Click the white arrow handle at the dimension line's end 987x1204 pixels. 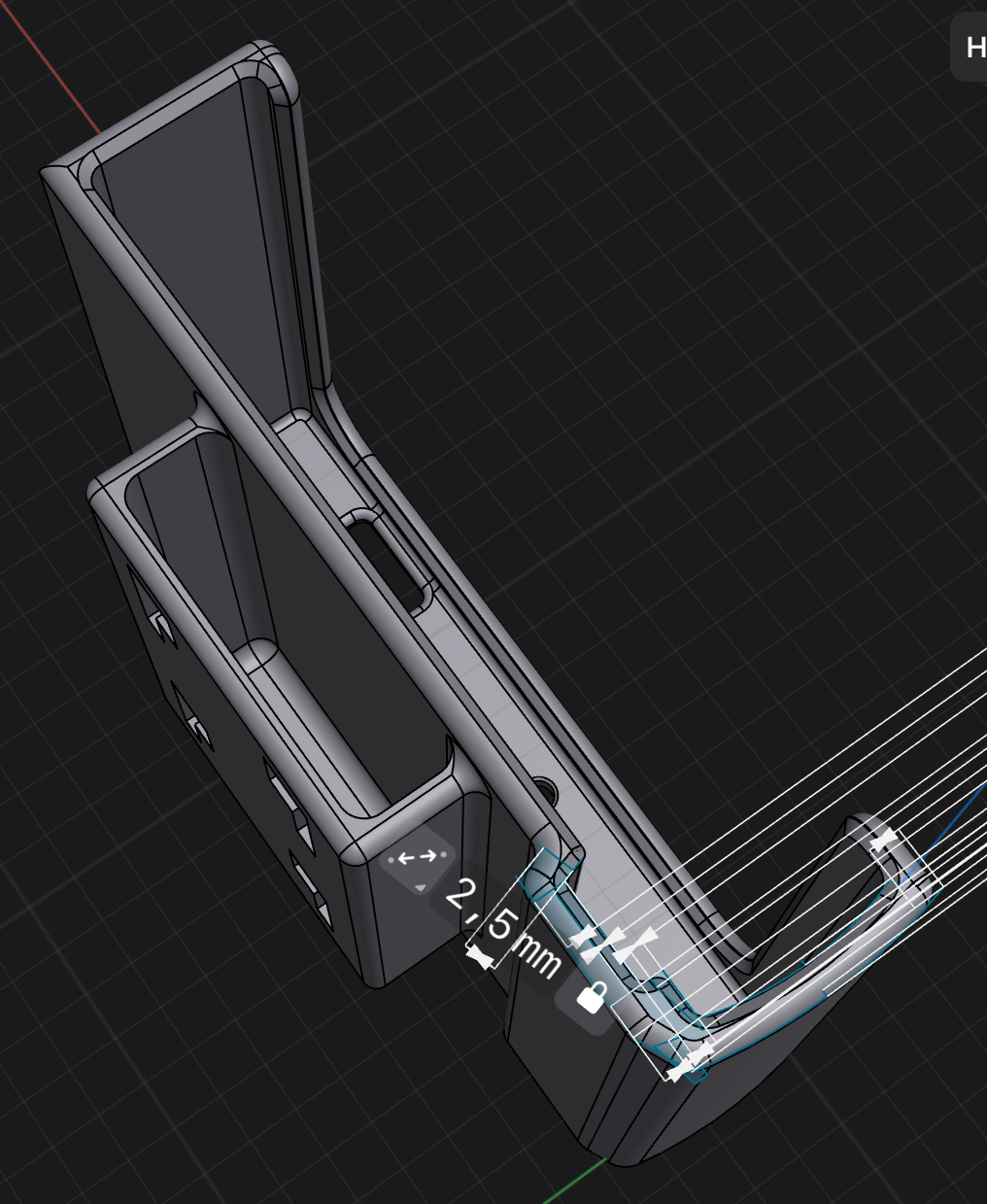[477, 955]
